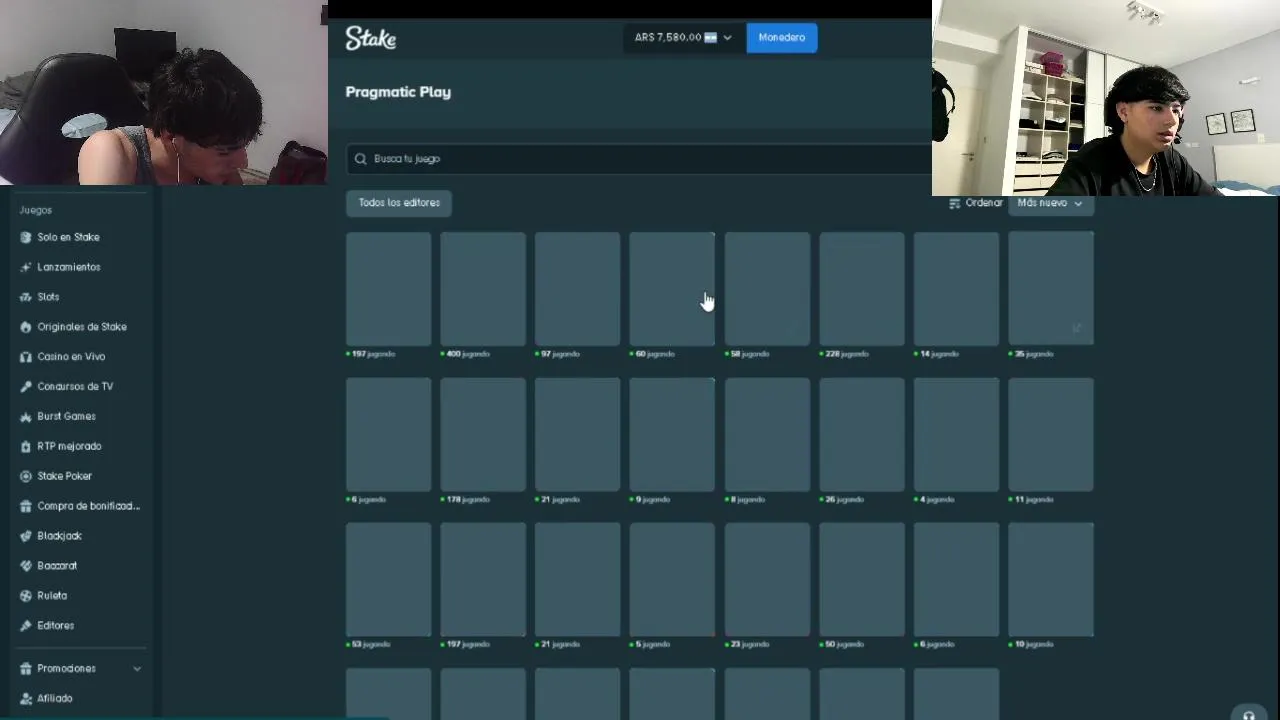Click the Concursos de TV icon
Viewport: 1280px width, 720px height.
26,387
